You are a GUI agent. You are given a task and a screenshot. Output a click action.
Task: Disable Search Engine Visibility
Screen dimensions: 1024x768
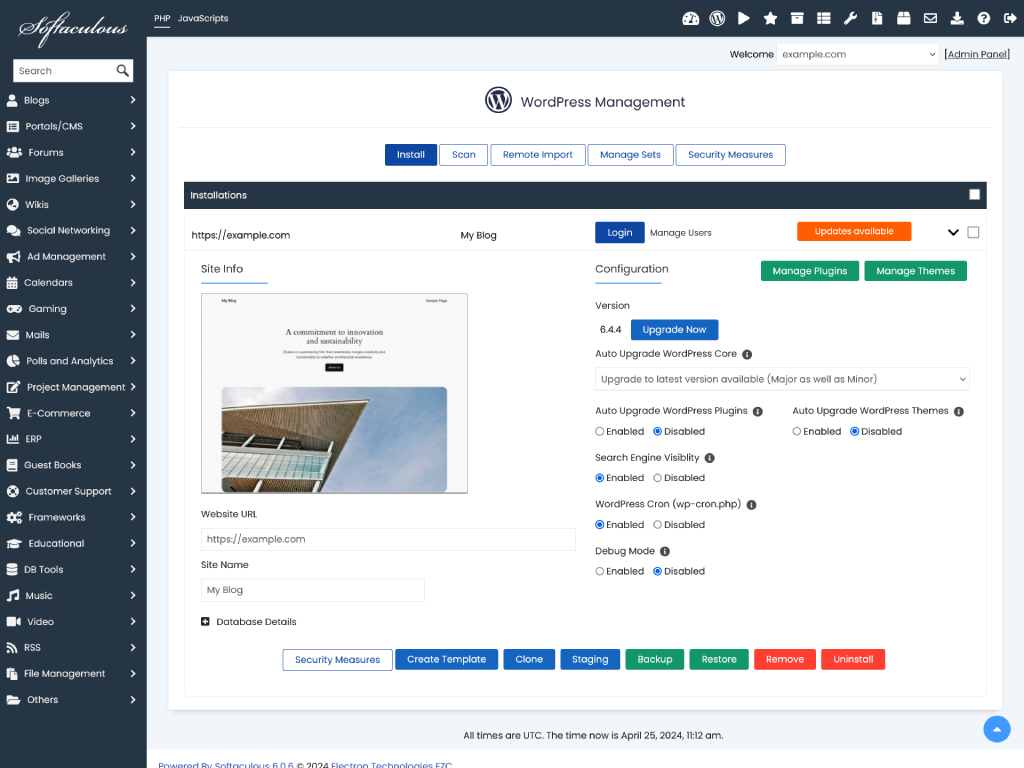(657, 477)
